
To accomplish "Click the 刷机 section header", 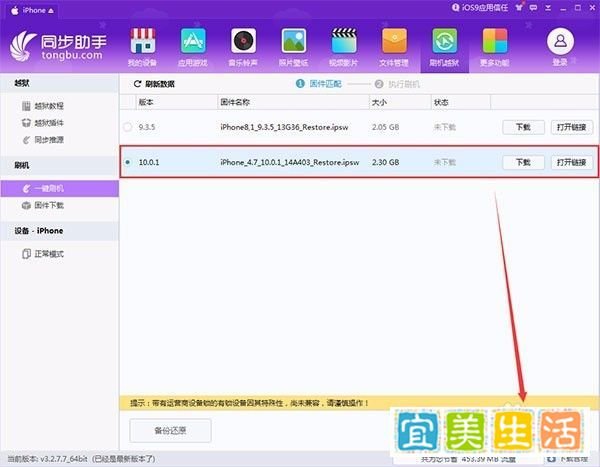I will [60, 165].
